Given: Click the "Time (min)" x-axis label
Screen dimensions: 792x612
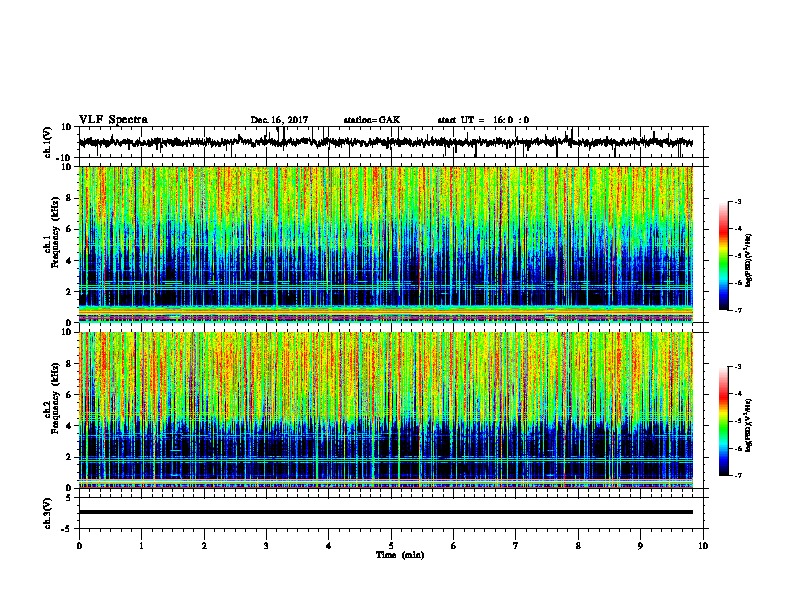Looking at the screenshot, I should pos(400,555).
